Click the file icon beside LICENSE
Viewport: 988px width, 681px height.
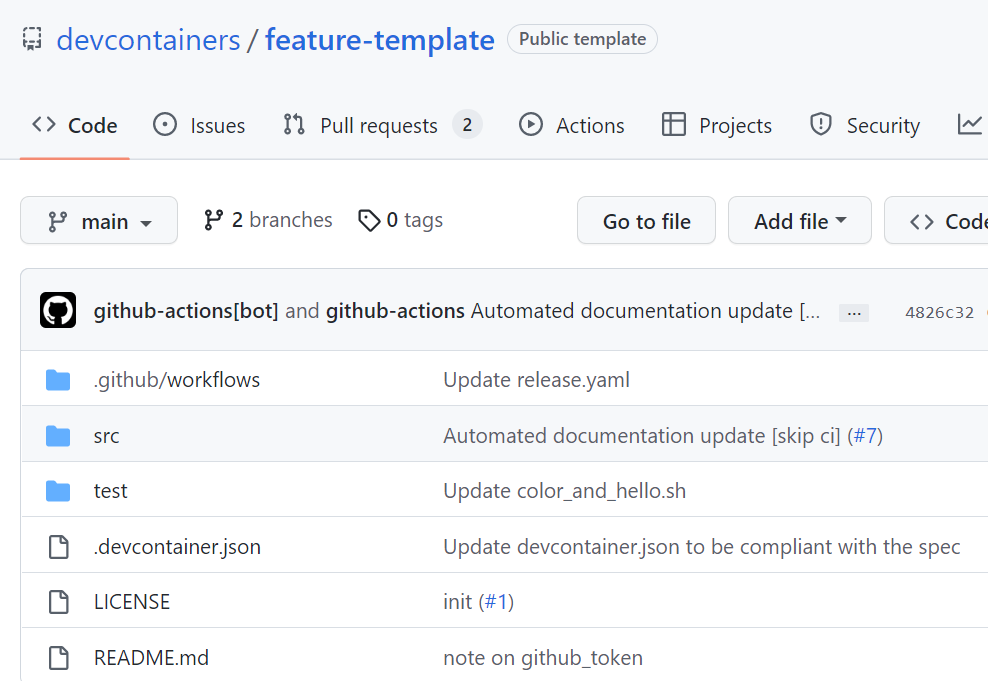point(57,601)
